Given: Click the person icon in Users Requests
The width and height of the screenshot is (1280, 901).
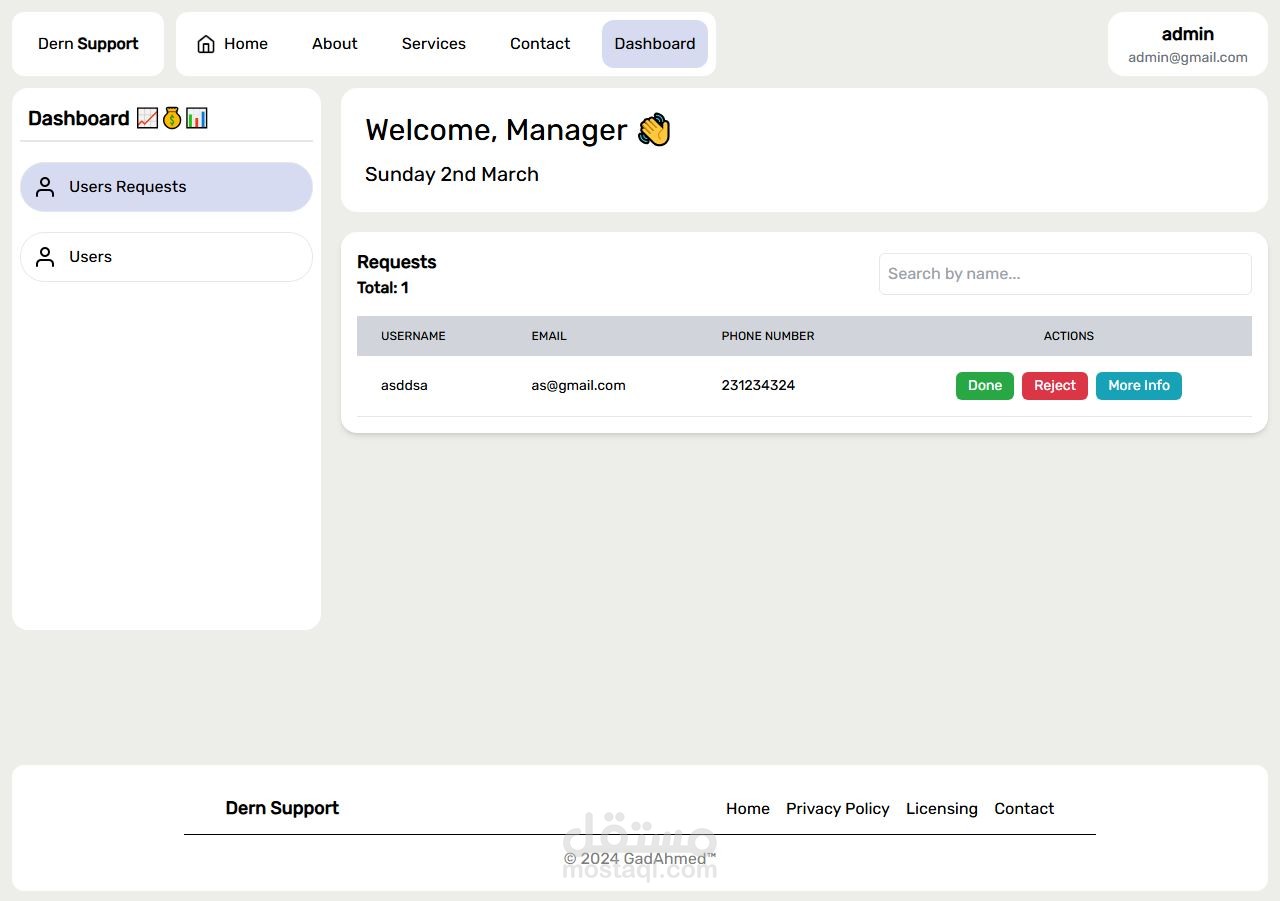Looking at the screenshot, I should [45, 187].
